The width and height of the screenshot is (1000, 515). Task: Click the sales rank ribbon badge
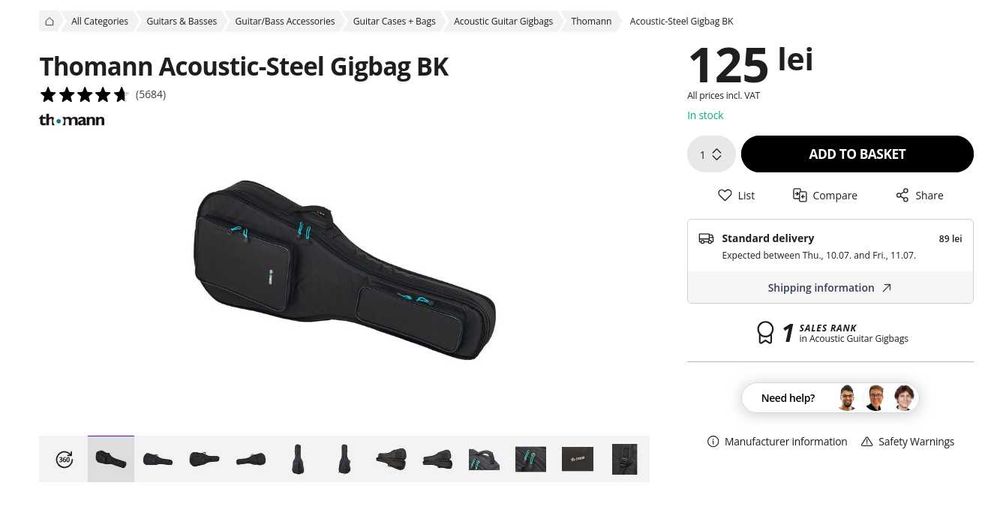(765, 333)
